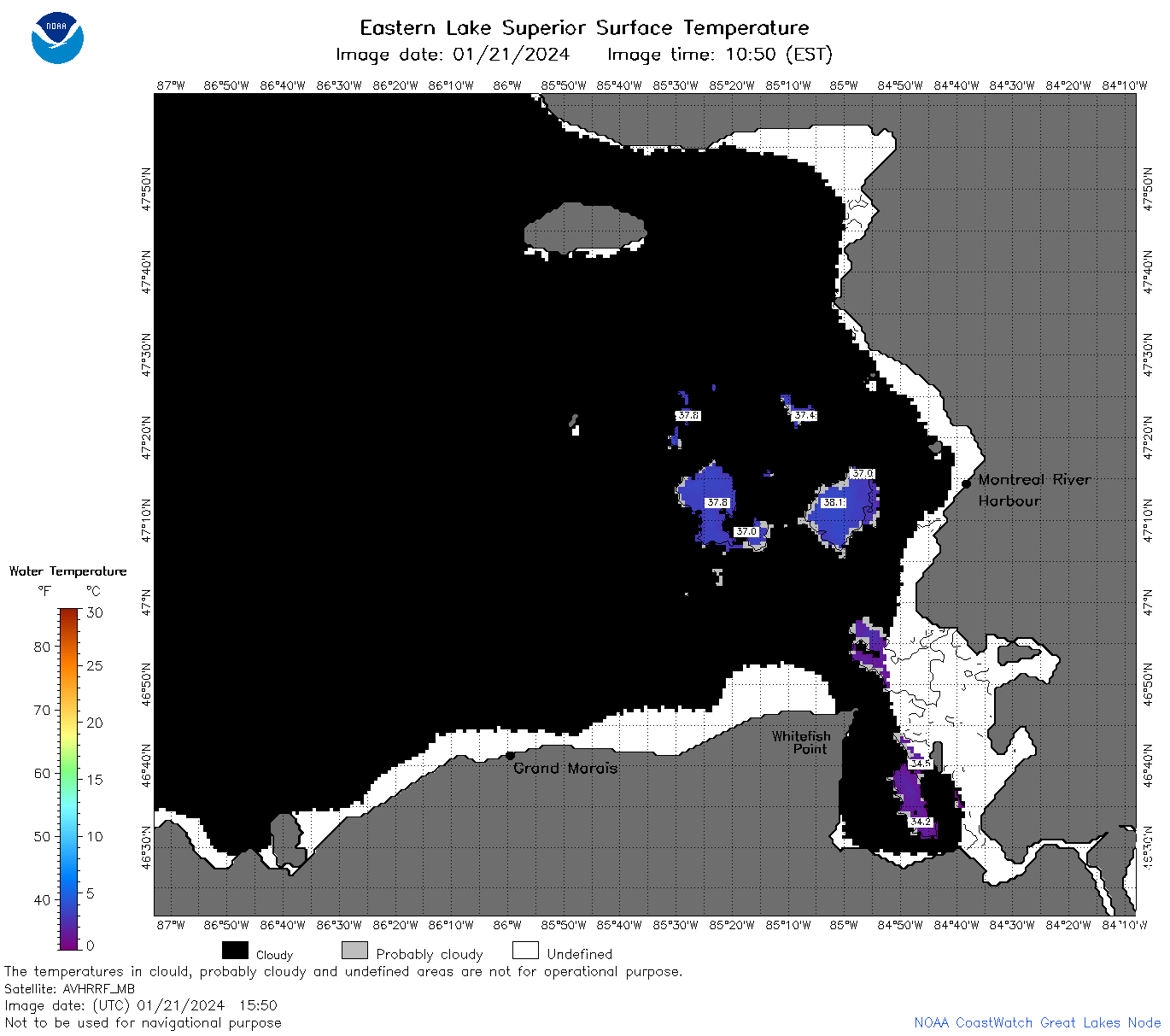
Task: Click the NOAA logo emblem
Action: click(57, 38)
